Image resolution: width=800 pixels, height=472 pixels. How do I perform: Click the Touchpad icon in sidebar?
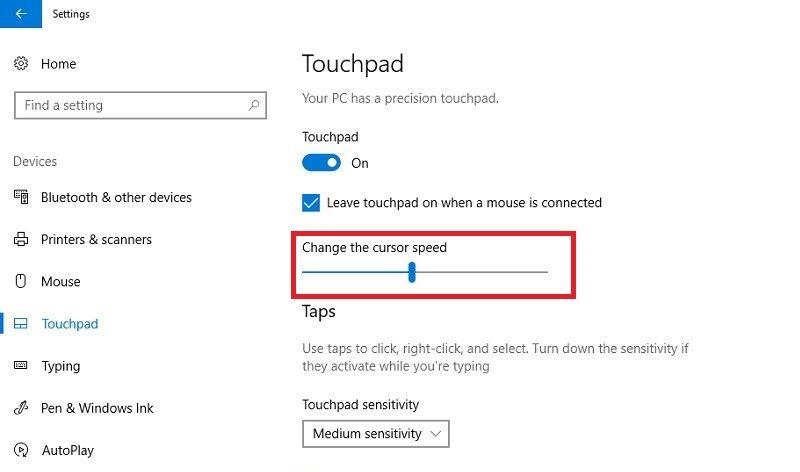pyautogui.click(x=21, y=324)
